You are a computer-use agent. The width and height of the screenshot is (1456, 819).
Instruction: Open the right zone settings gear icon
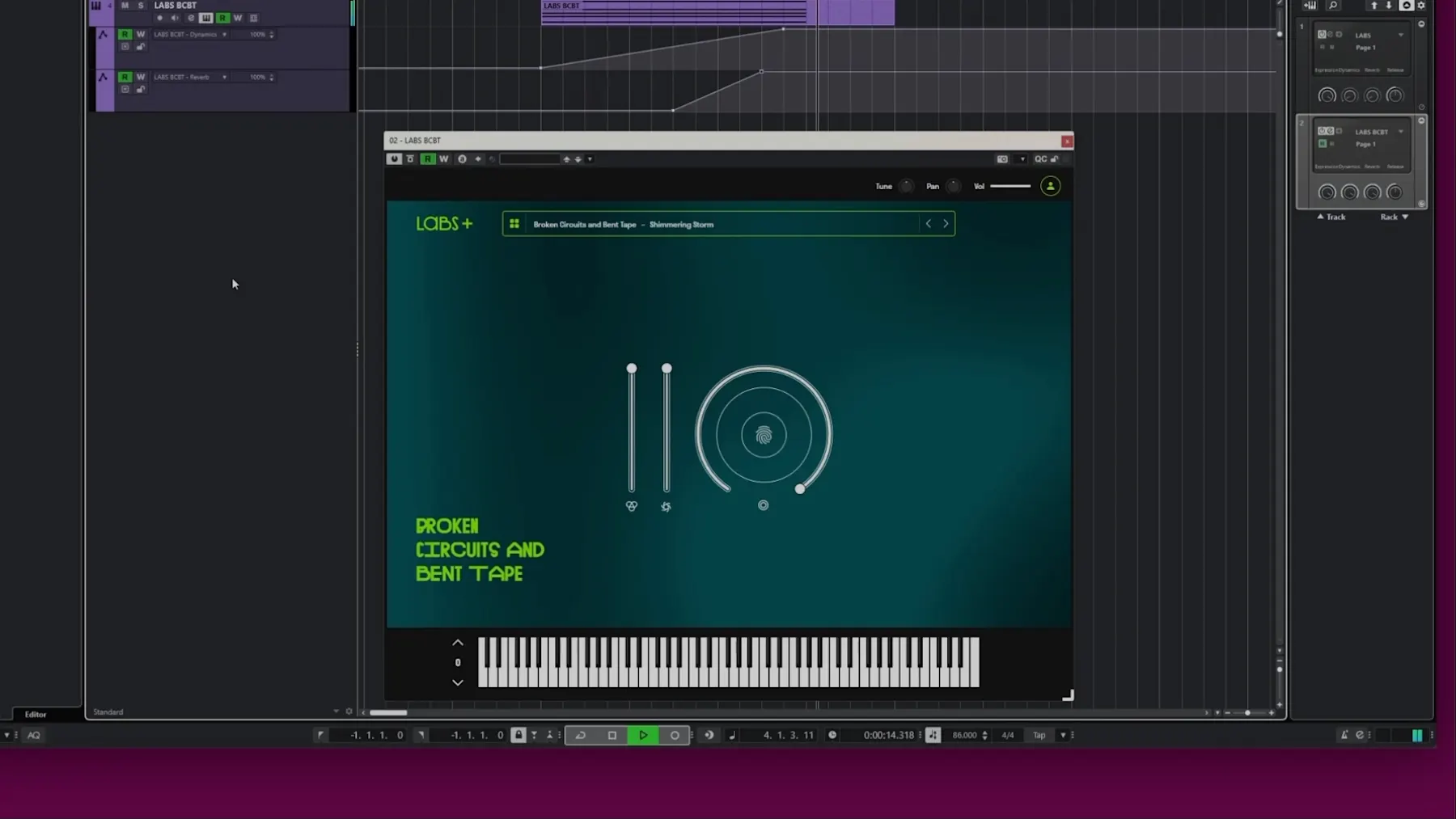tap(1421, 6)
